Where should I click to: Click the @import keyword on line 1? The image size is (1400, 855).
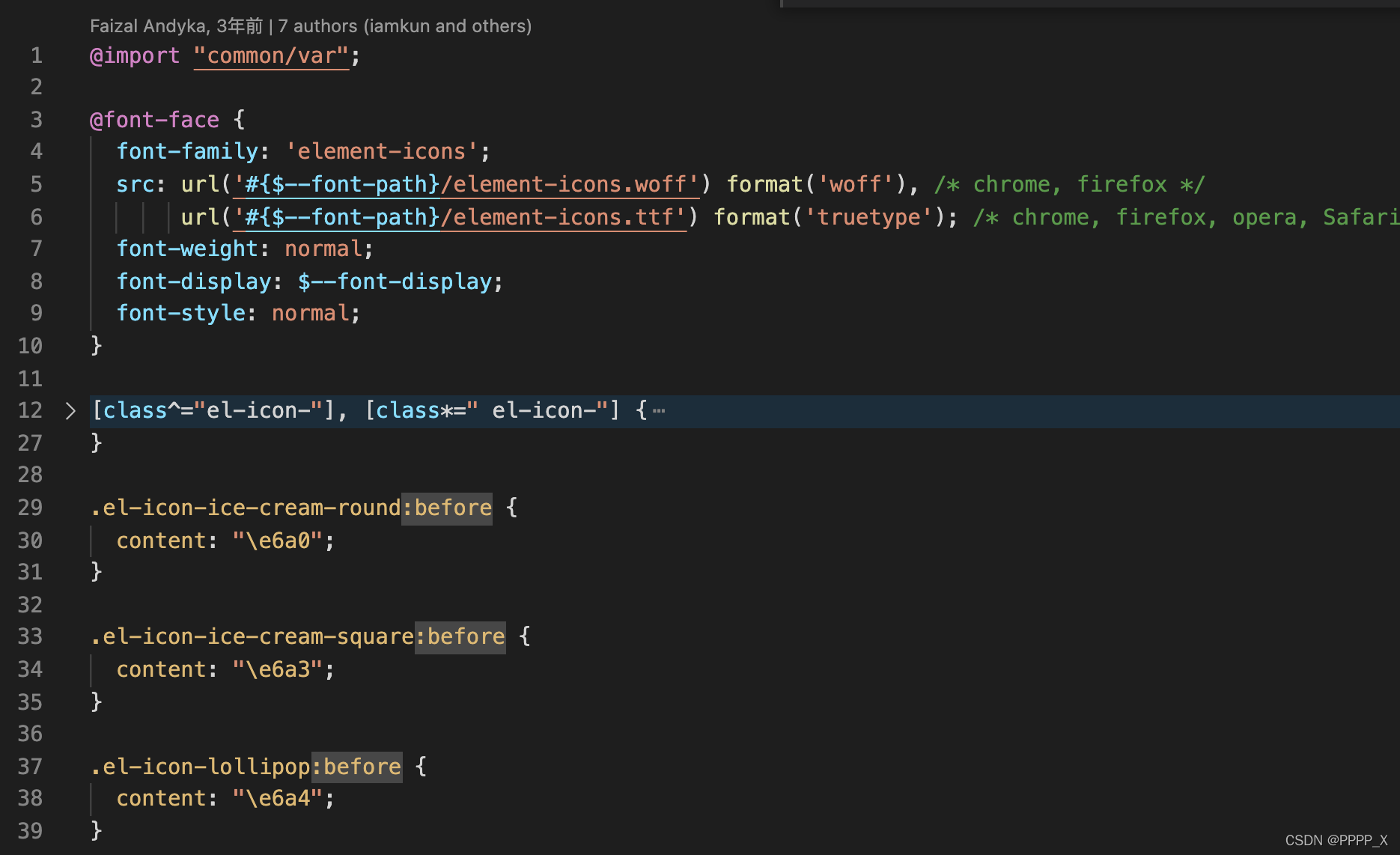pyautogui.click(x=135, y=56)
